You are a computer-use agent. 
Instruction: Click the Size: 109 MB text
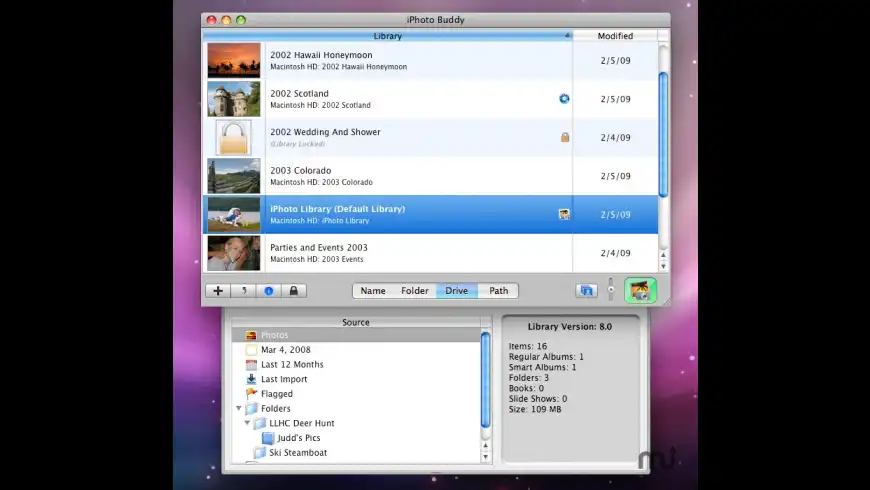pos(535,410)
